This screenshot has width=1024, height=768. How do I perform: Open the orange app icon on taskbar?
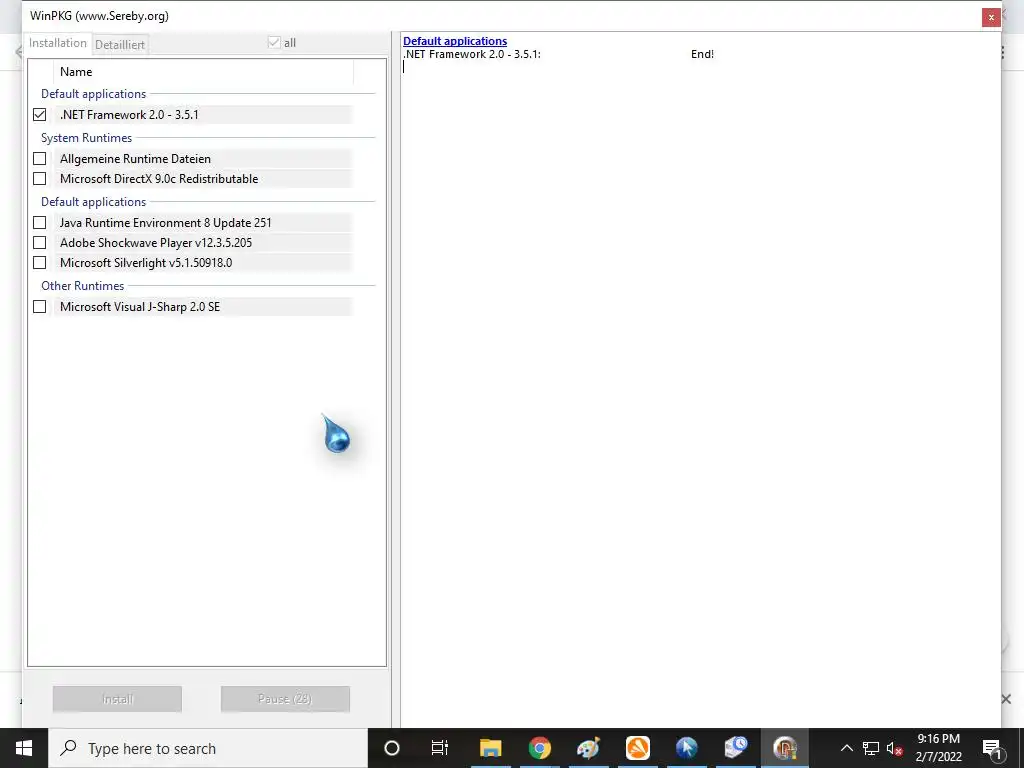coord(637,748)
